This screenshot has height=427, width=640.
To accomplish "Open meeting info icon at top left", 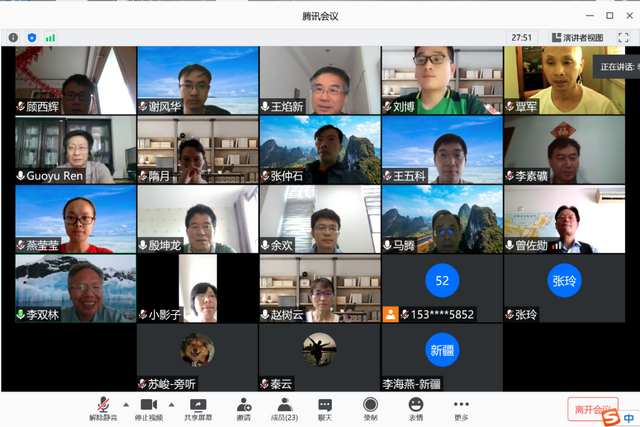I will [14, 37].
